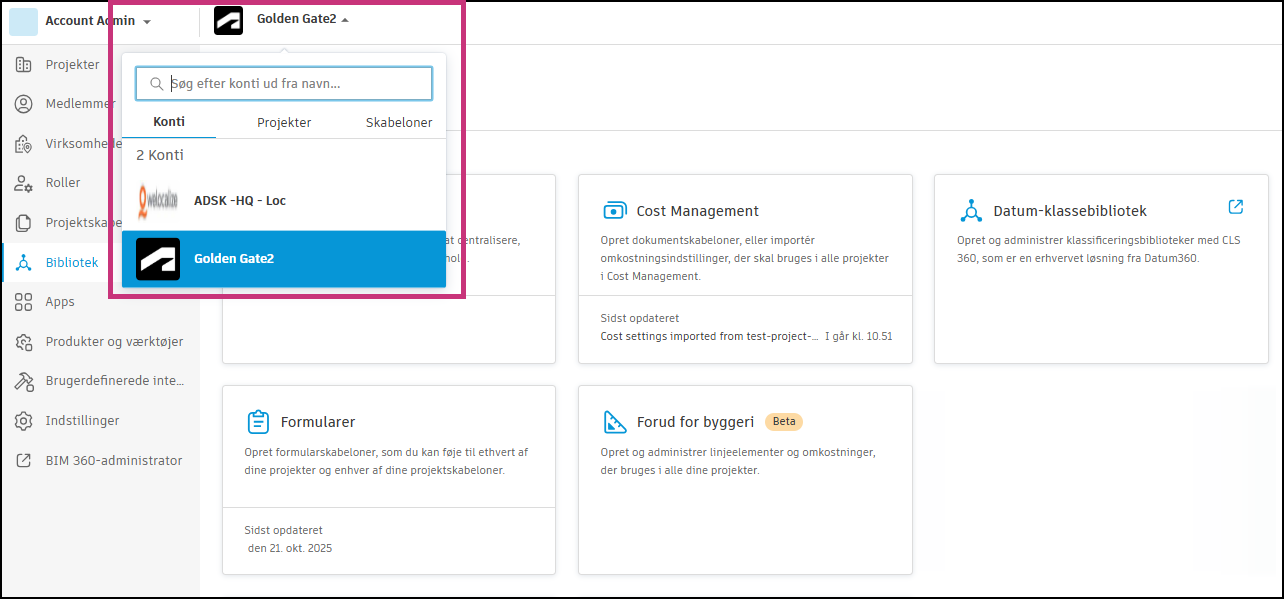
Task: Select the highlighted Golden Gate2 account entry
Action: (283, 258)
